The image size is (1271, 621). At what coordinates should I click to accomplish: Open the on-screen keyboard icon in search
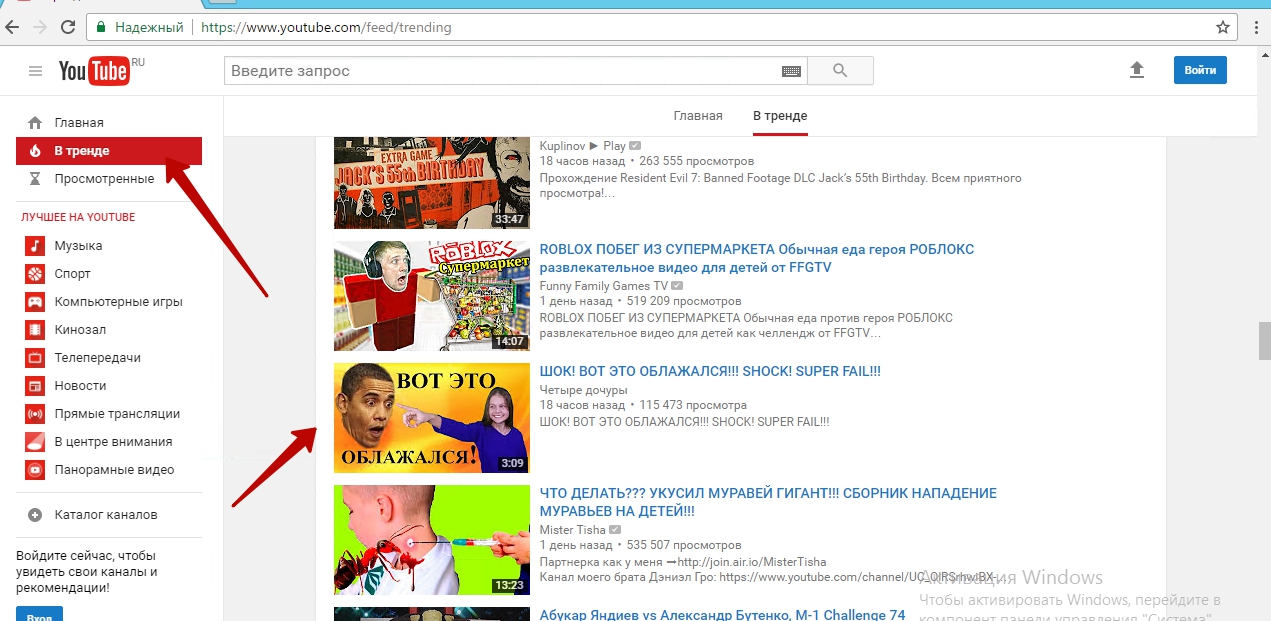pyautogui.click(x=791, y=71)
